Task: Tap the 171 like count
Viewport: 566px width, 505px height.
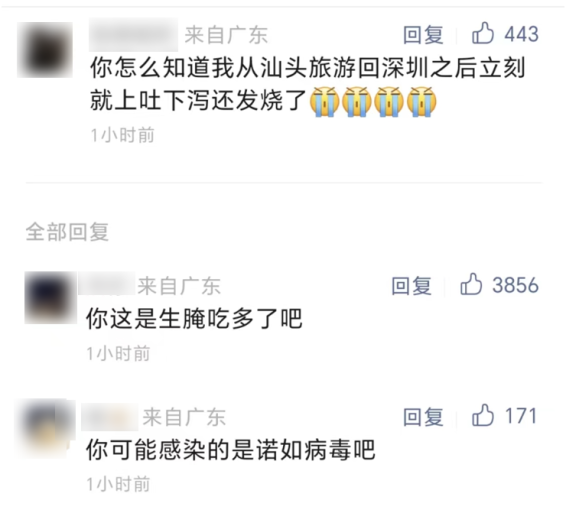Action: 521,416
